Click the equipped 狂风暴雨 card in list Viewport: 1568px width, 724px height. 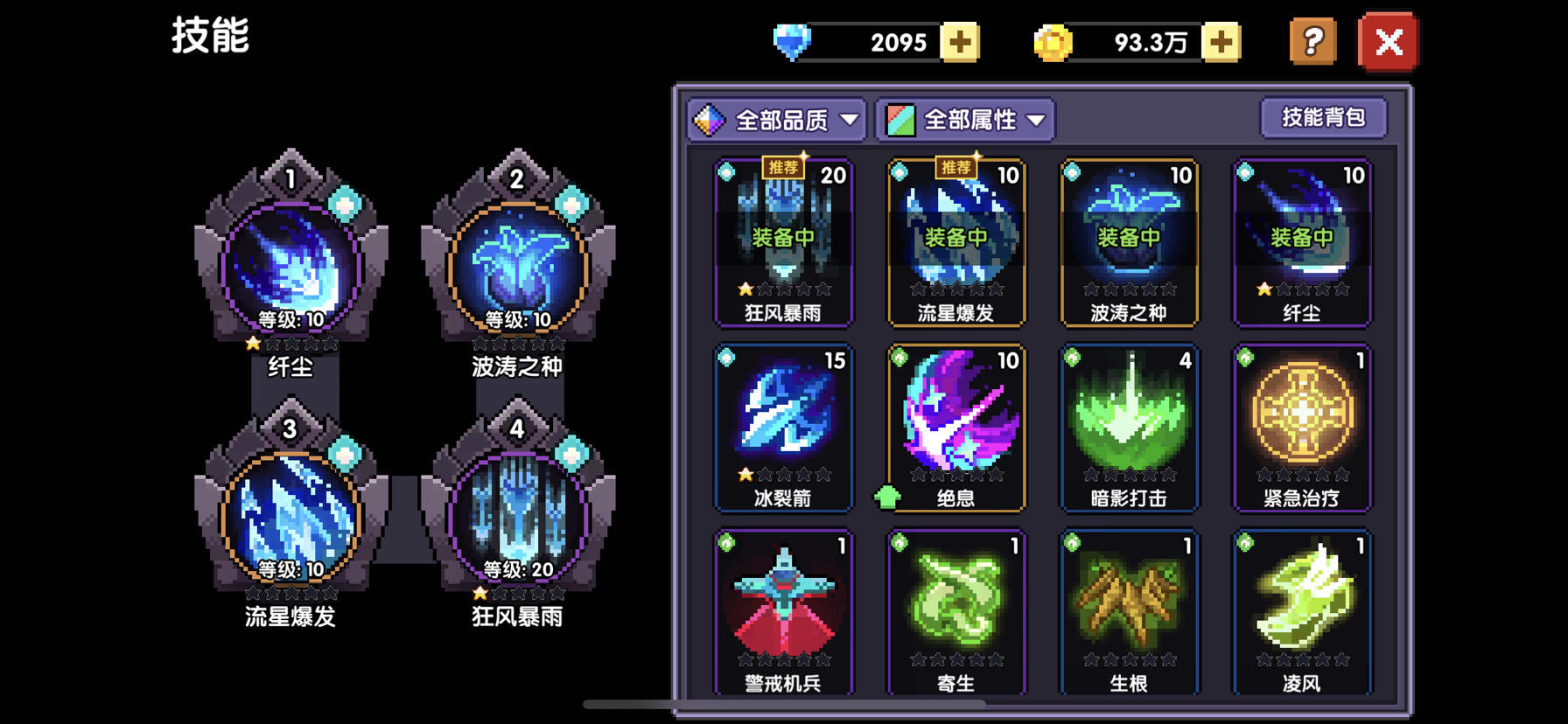click(x=783, y=242)
